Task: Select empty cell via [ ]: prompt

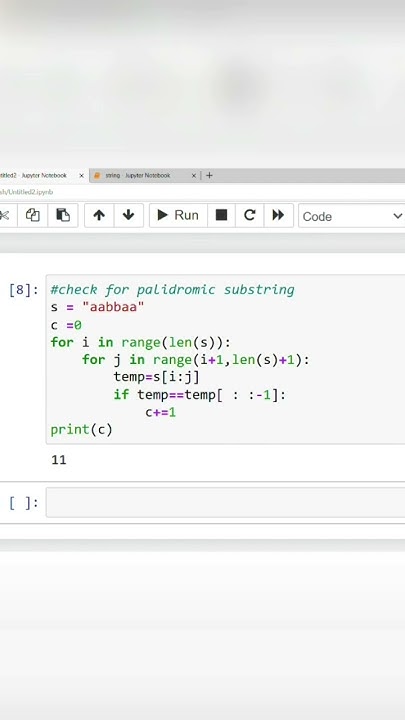Action: (23, 503)
